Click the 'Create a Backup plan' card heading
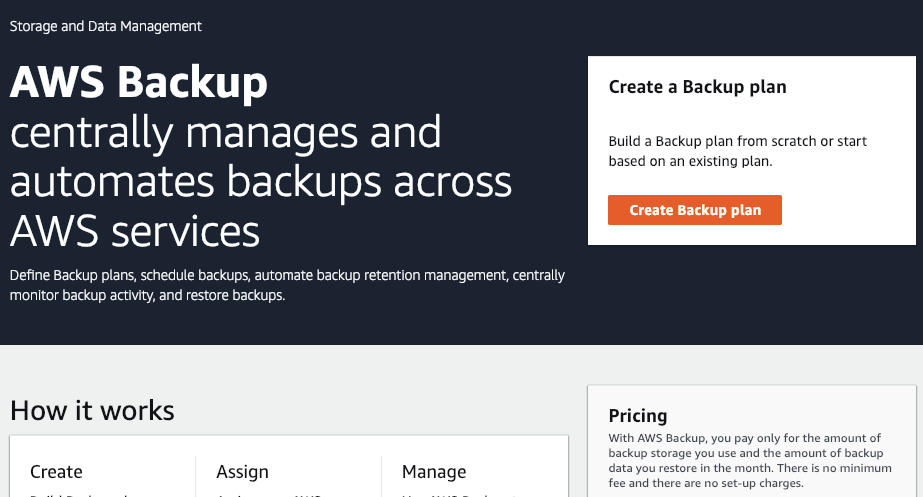923x497 pixels. (x=697, y=87)
